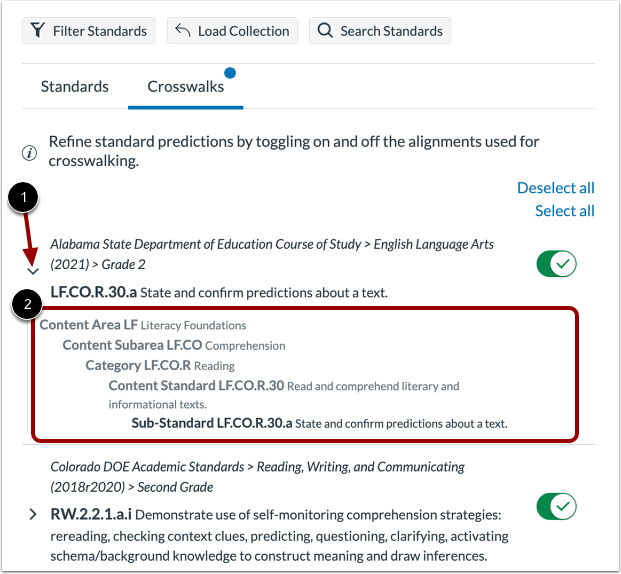621x574 pixels.
Task: Toggle off the Colorado Second Grade alignment
Action: [x=556, y=506]
